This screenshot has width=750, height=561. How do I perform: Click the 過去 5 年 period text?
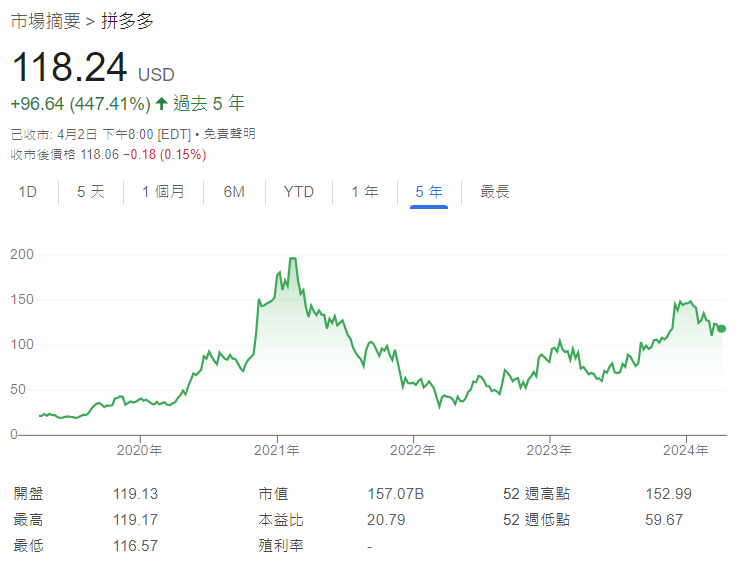[209, 103]
